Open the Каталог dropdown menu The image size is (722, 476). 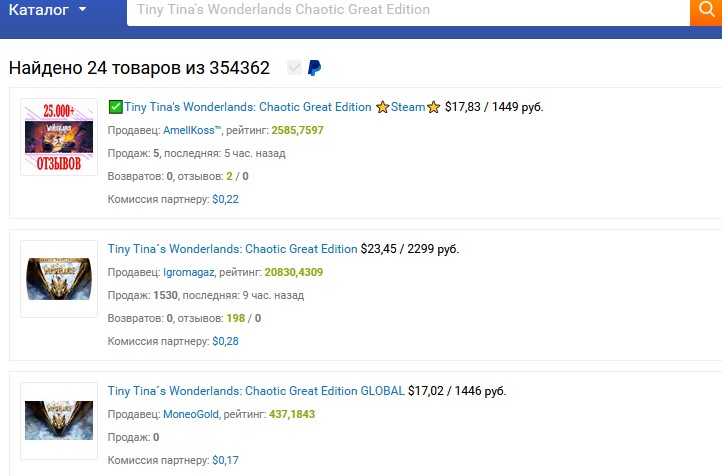pos(47,9)
